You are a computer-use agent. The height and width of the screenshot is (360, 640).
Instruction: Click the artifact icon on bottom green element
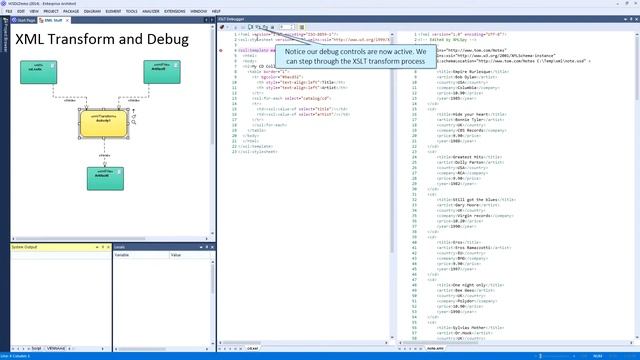click(x=119, y=171)
